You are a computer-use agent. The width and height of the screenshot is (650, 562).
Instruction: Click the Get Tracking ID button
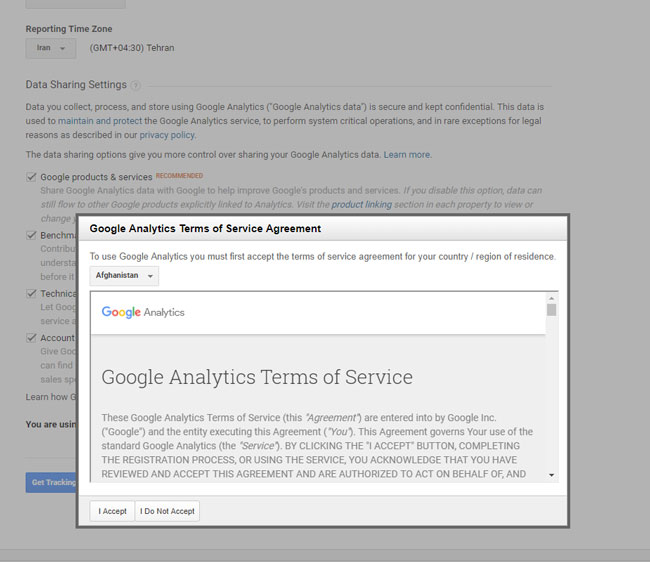[x=51, y=482]
